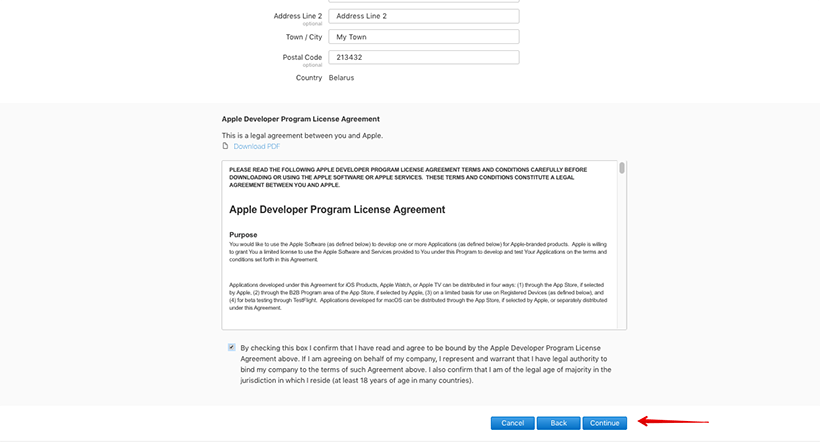Toggle the license agreement confirmation checkbox
This screenshot has height=442, width=820.
232,347
